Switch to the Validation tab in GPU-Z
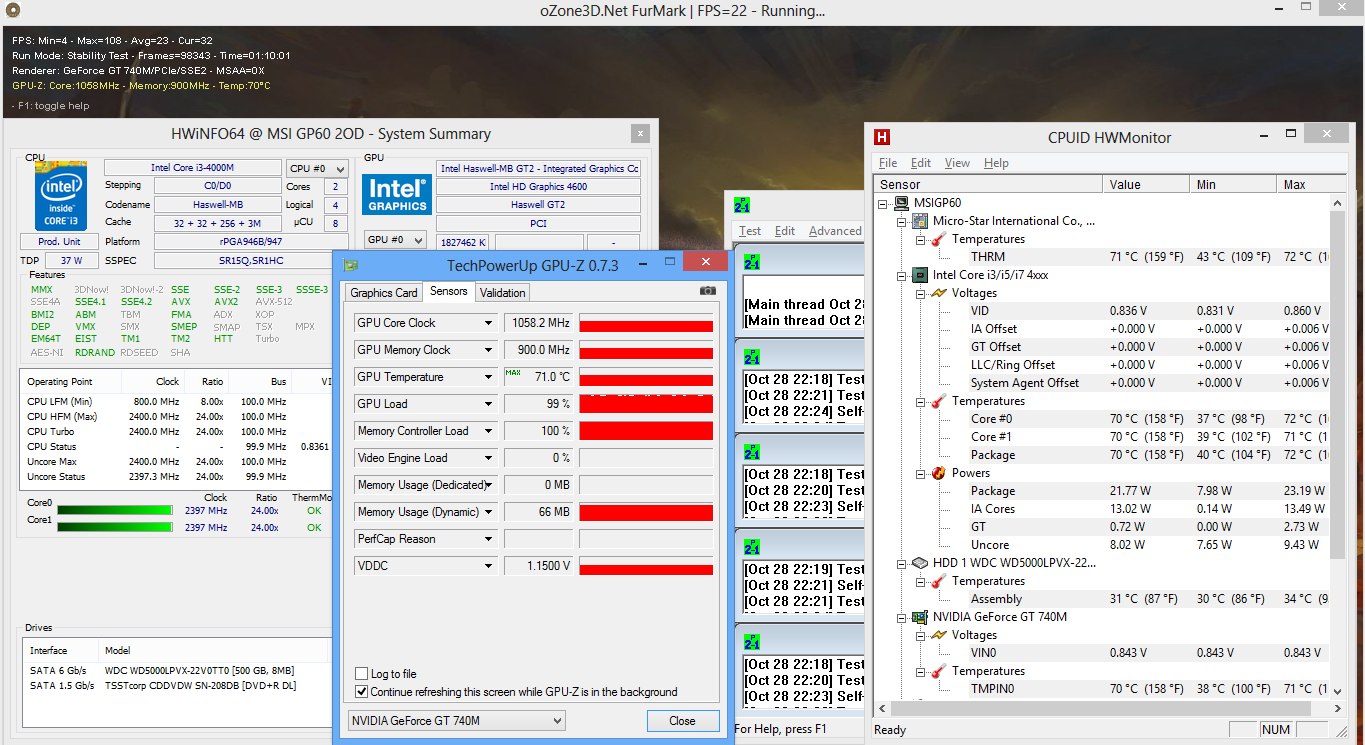This screenshot has width=1365, height=745. pyautogui.click(x=502, y=293)
